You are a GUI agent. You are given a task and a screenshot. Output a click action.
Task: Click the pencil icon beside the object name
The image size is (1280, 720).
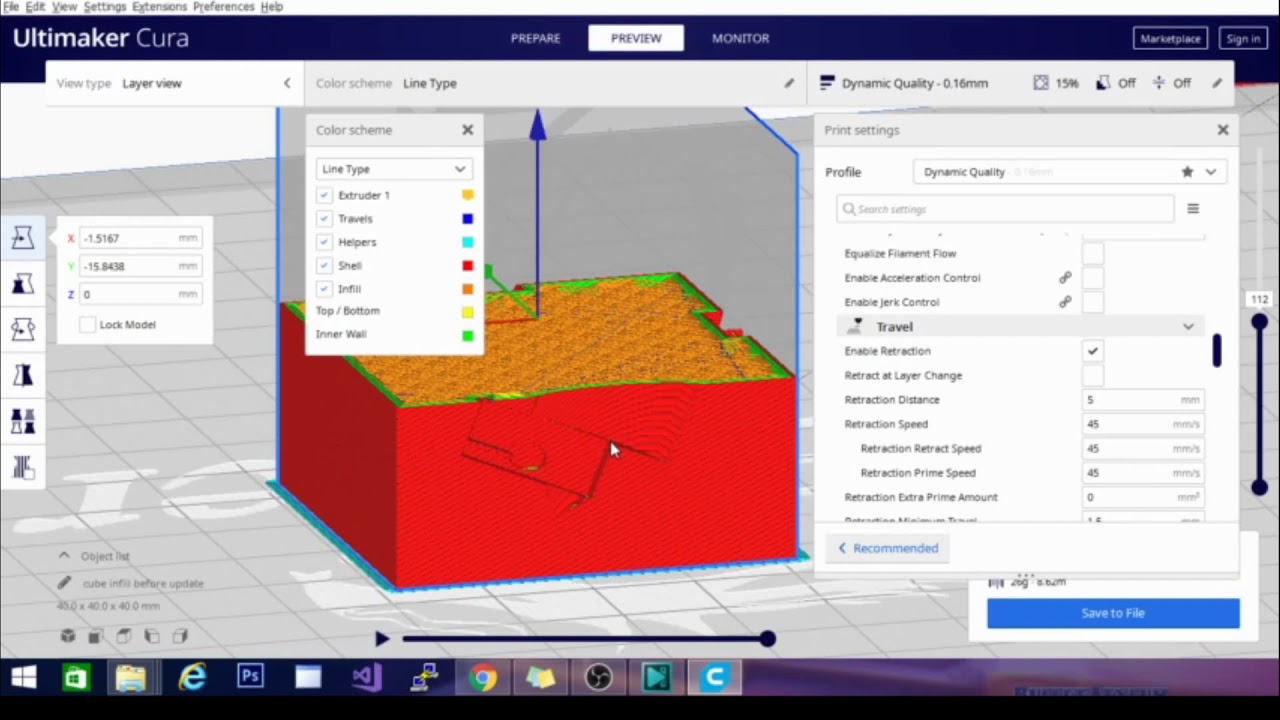pyautogui.click(x=65, y=582)
